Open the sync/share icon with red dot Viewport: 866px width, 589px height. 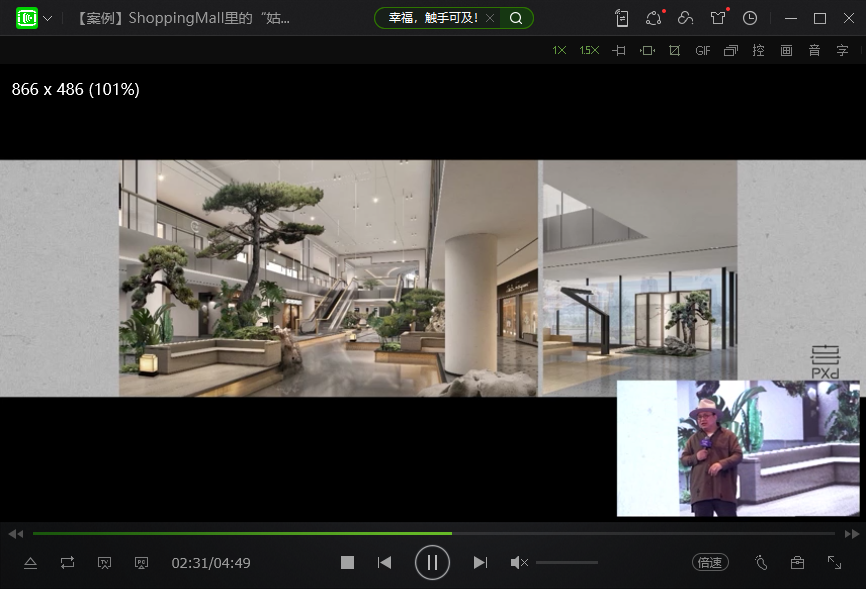[654, 18]
